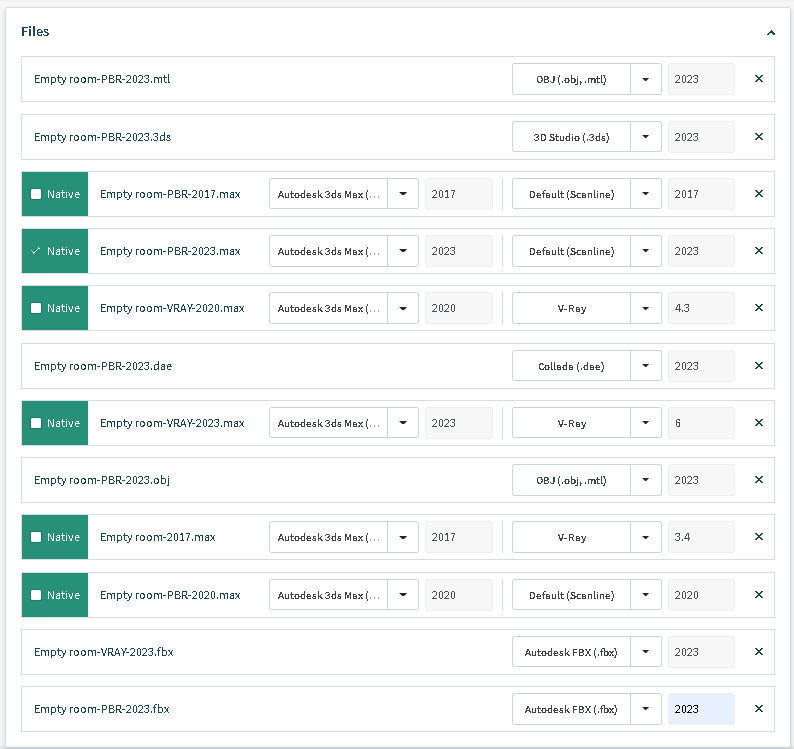Collapse the Files section chevron
Screen dimensions: 794x749
[770, 32]
